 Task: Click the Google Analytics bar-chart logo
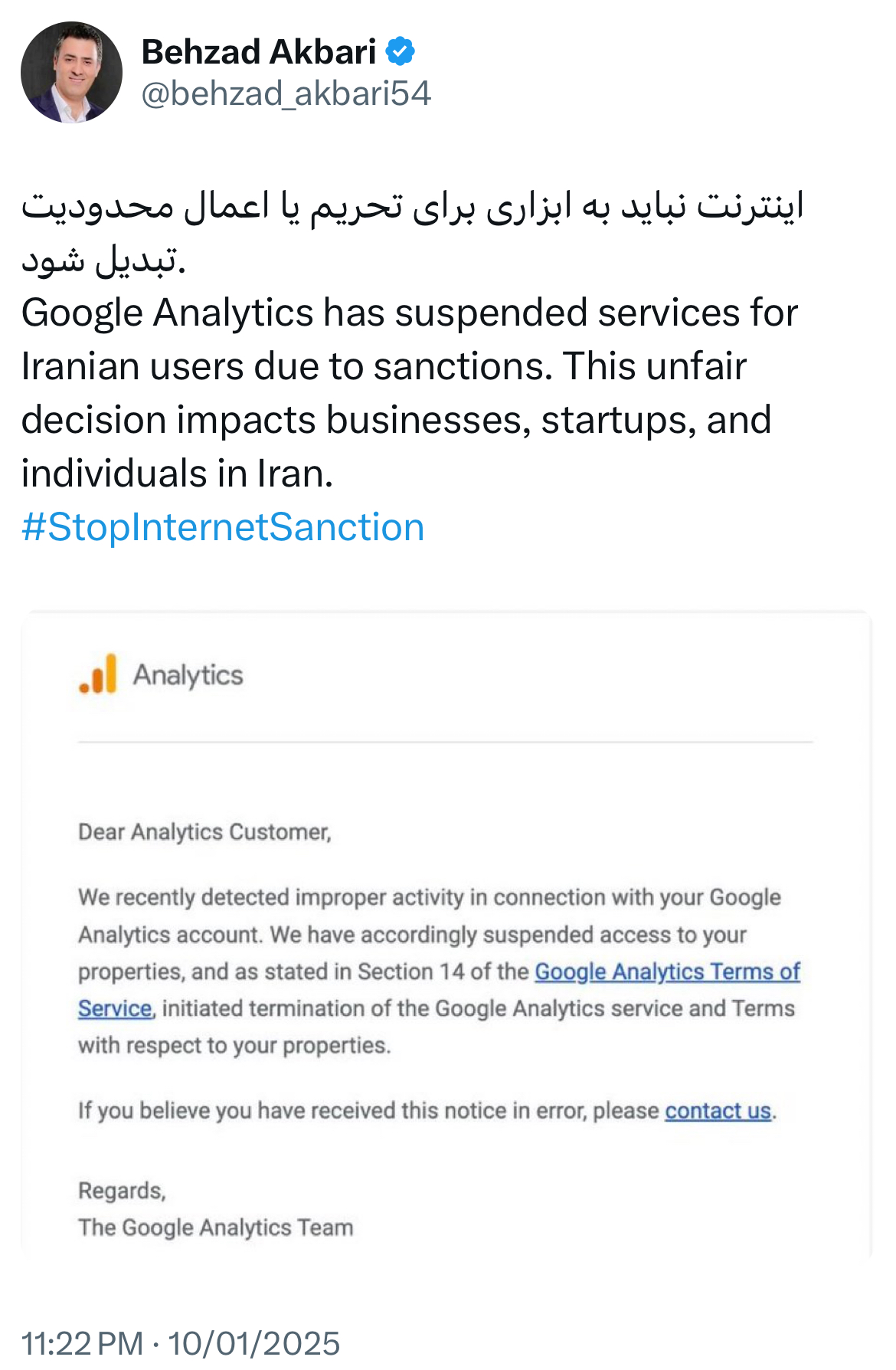pyautogui.click(x=99, y=674)
